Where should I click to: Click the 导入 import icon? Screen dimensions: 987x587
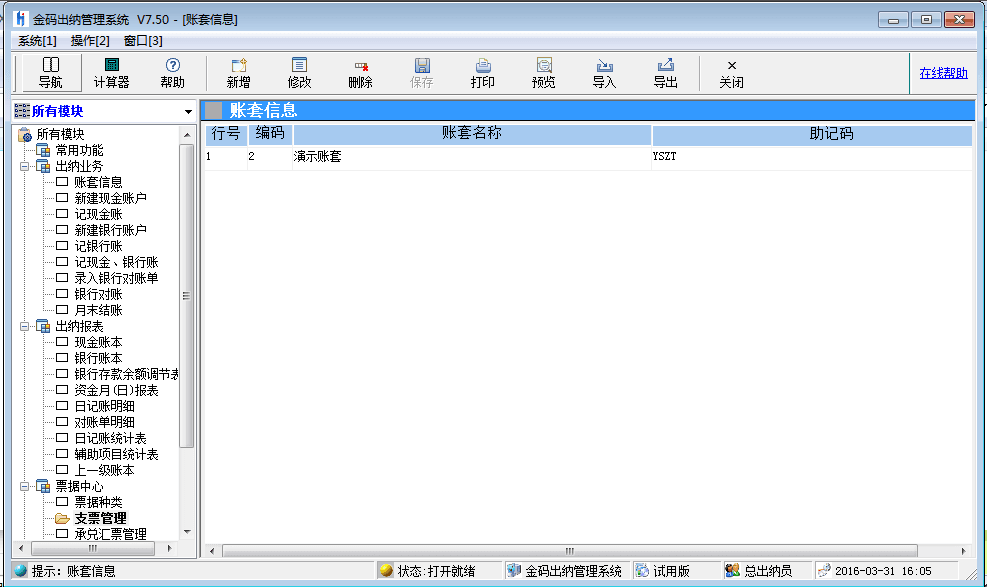[604, 72]
